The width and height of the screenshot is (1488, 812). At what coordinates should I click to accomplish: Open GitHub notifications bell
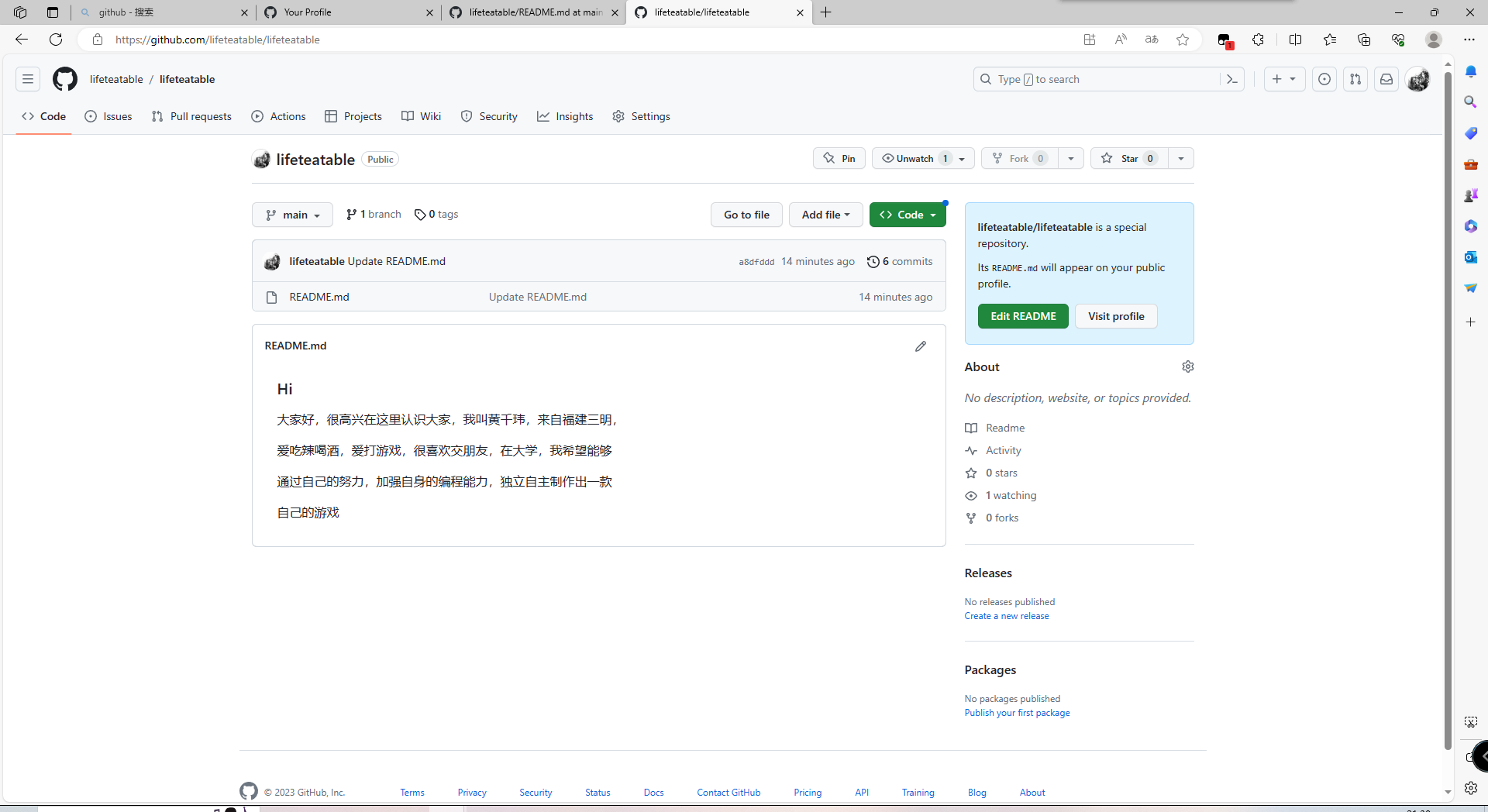pos(1472,71)
